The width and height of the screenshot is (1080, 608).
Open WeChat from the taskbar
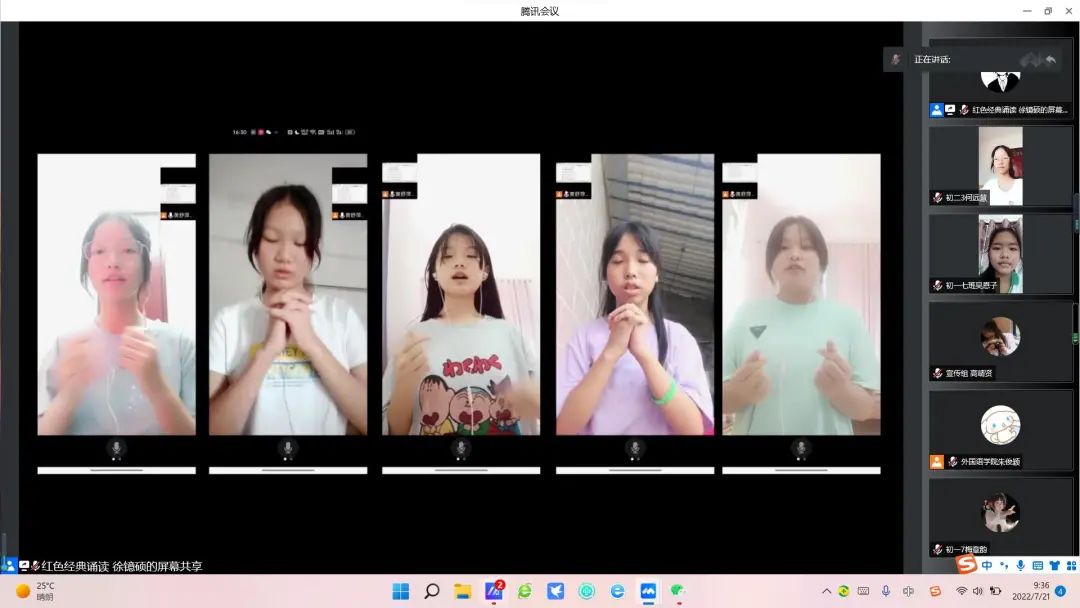click(678, 591)
